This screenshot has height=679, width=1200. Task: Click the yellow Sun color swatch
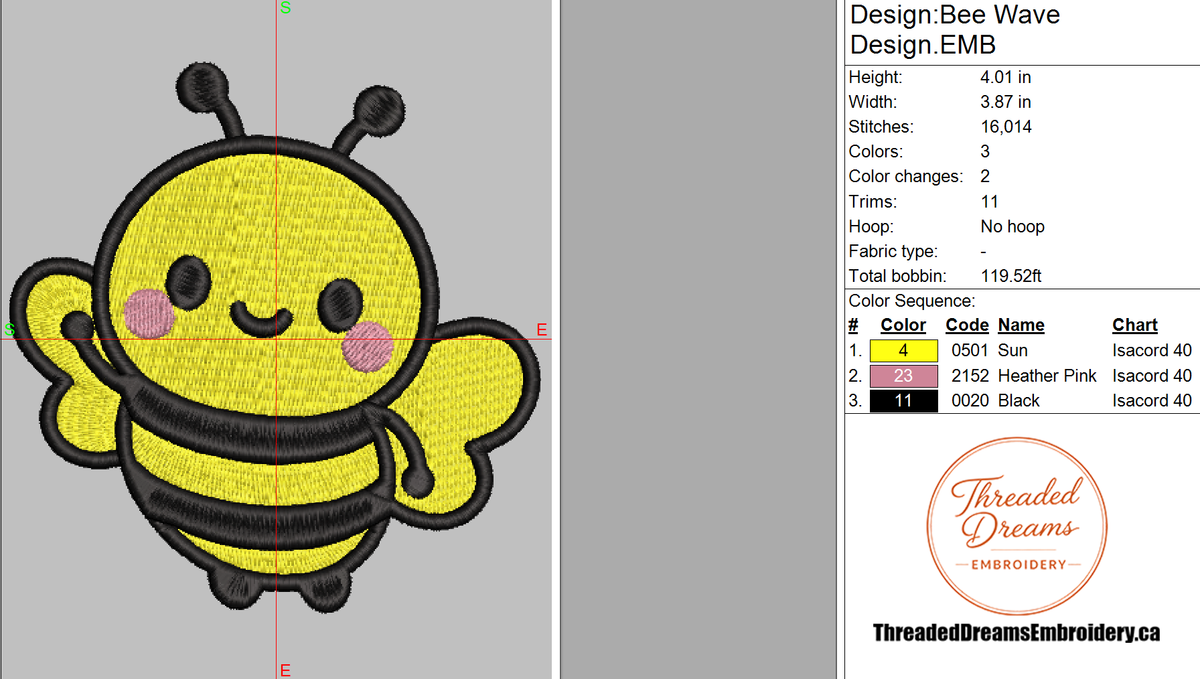click(904, 351)
